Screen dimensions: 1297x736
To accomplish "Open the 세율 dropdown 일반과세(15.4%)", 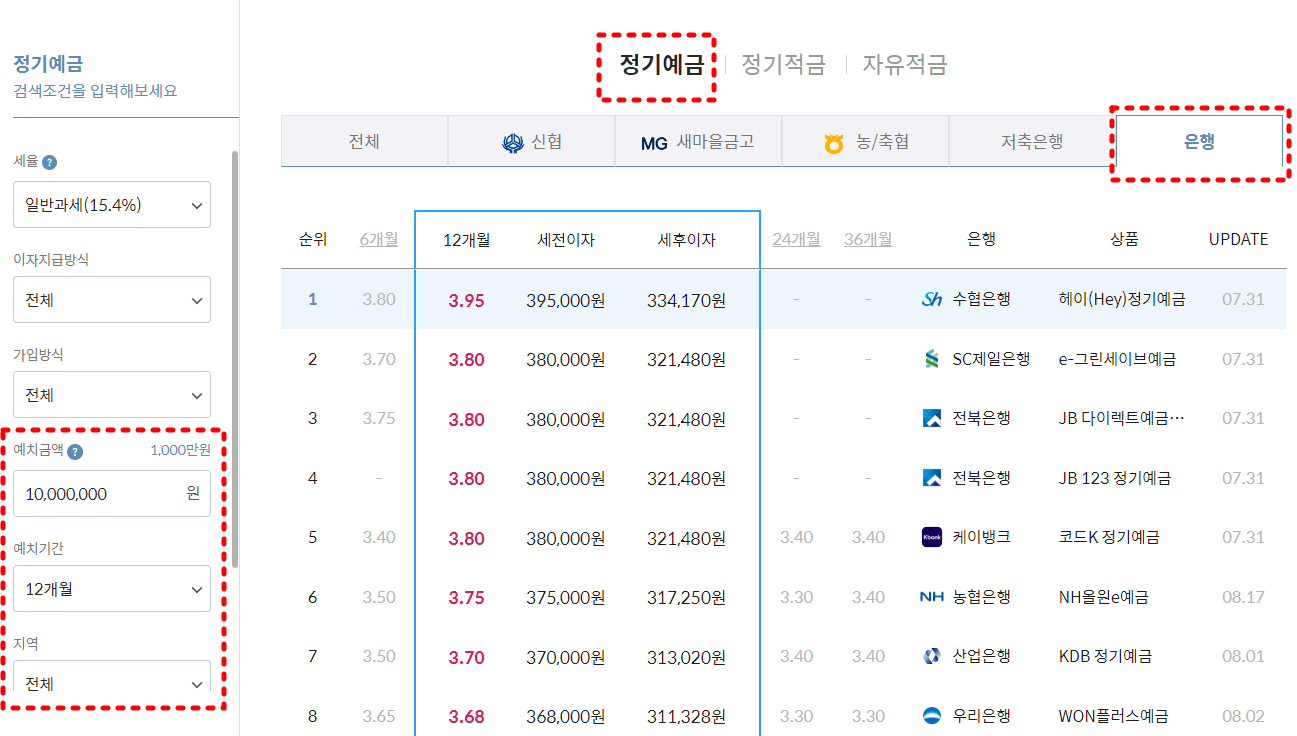I will click(x=112, y=204).
